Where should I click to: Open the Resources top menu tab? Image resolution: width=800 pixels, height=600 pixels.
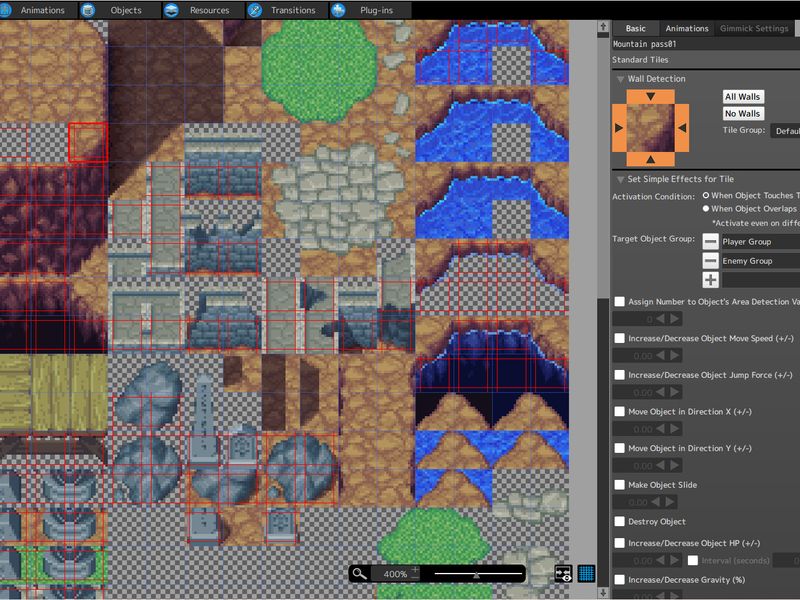click(203, 10)
